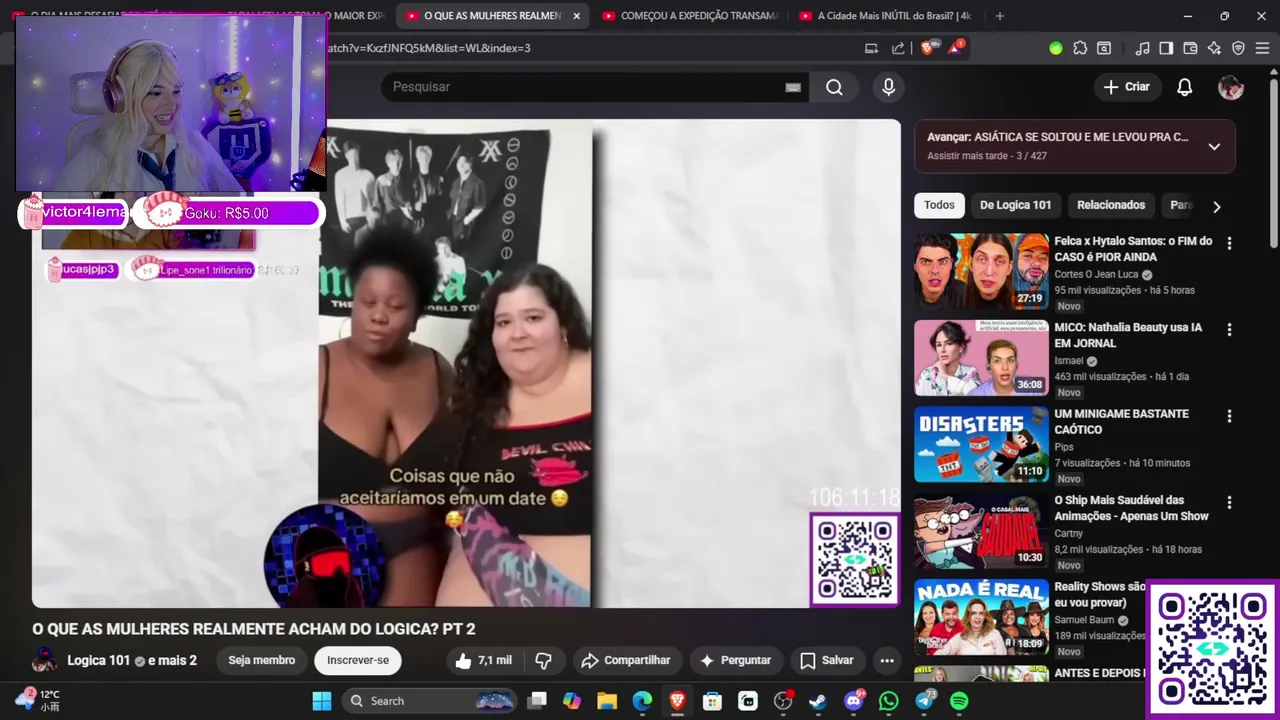Open the Felca x Hytalo Santos thumbnail

coord(981,272)
